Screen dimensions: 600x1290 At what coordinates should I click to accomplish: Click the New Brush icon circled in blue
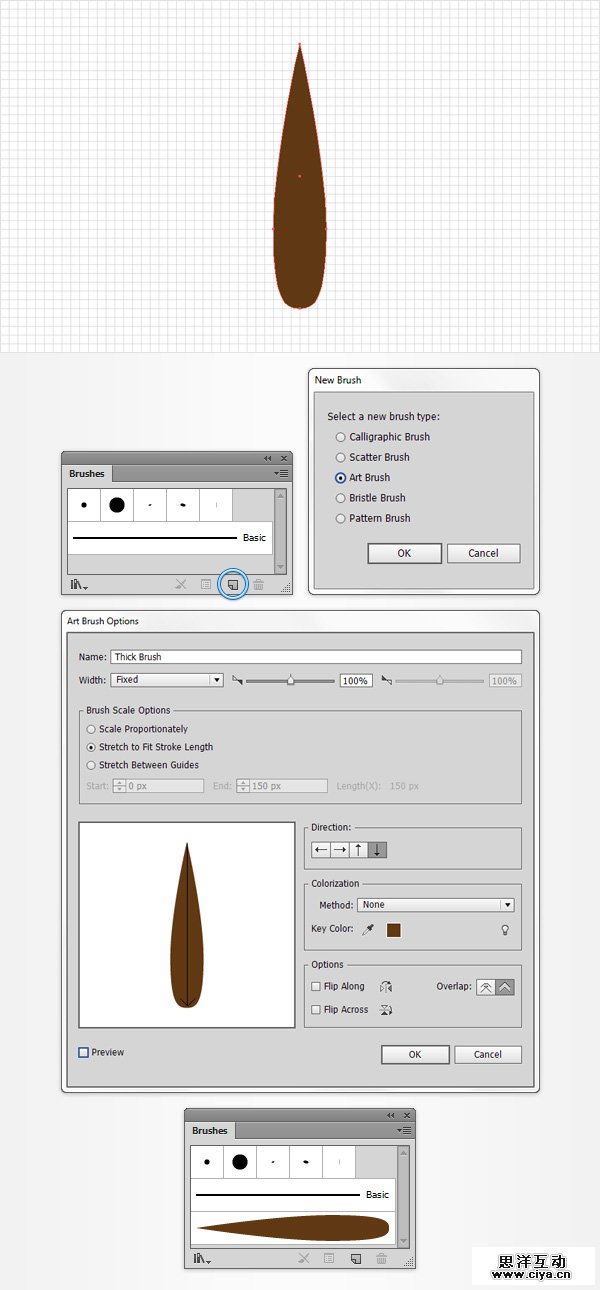232,584
